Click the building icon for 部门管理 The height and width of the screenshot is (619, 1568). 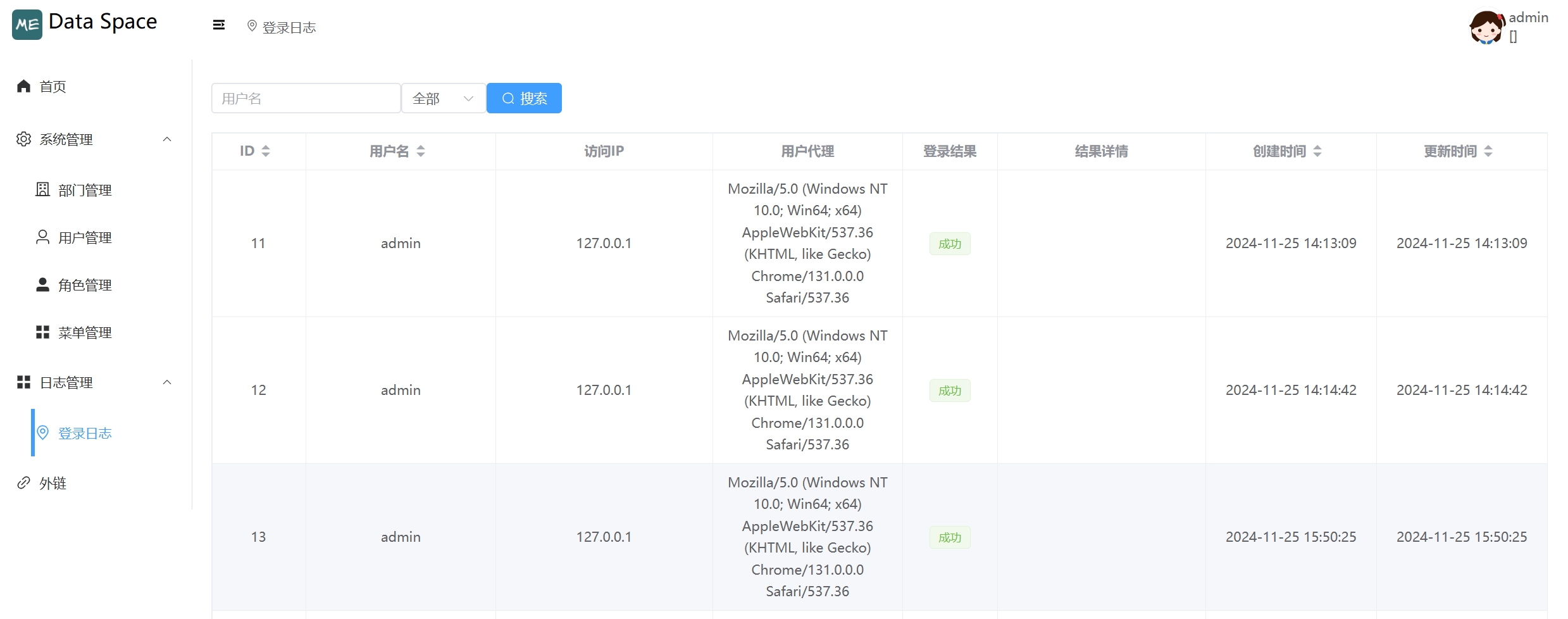pos(42,190)
